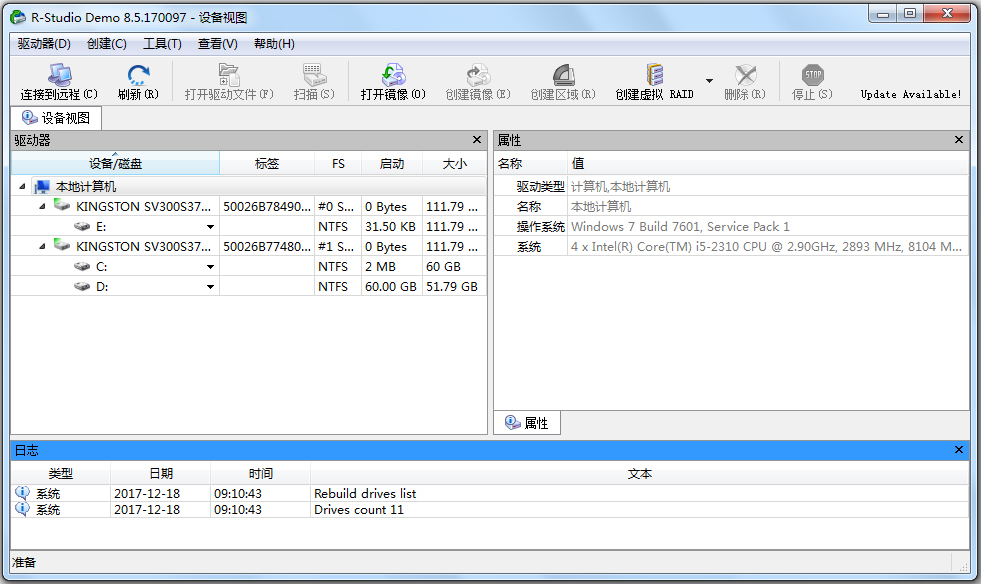Select the 60.00 GB start cell
The width and height of the screenshot is (981, 584).
[391, 287]
